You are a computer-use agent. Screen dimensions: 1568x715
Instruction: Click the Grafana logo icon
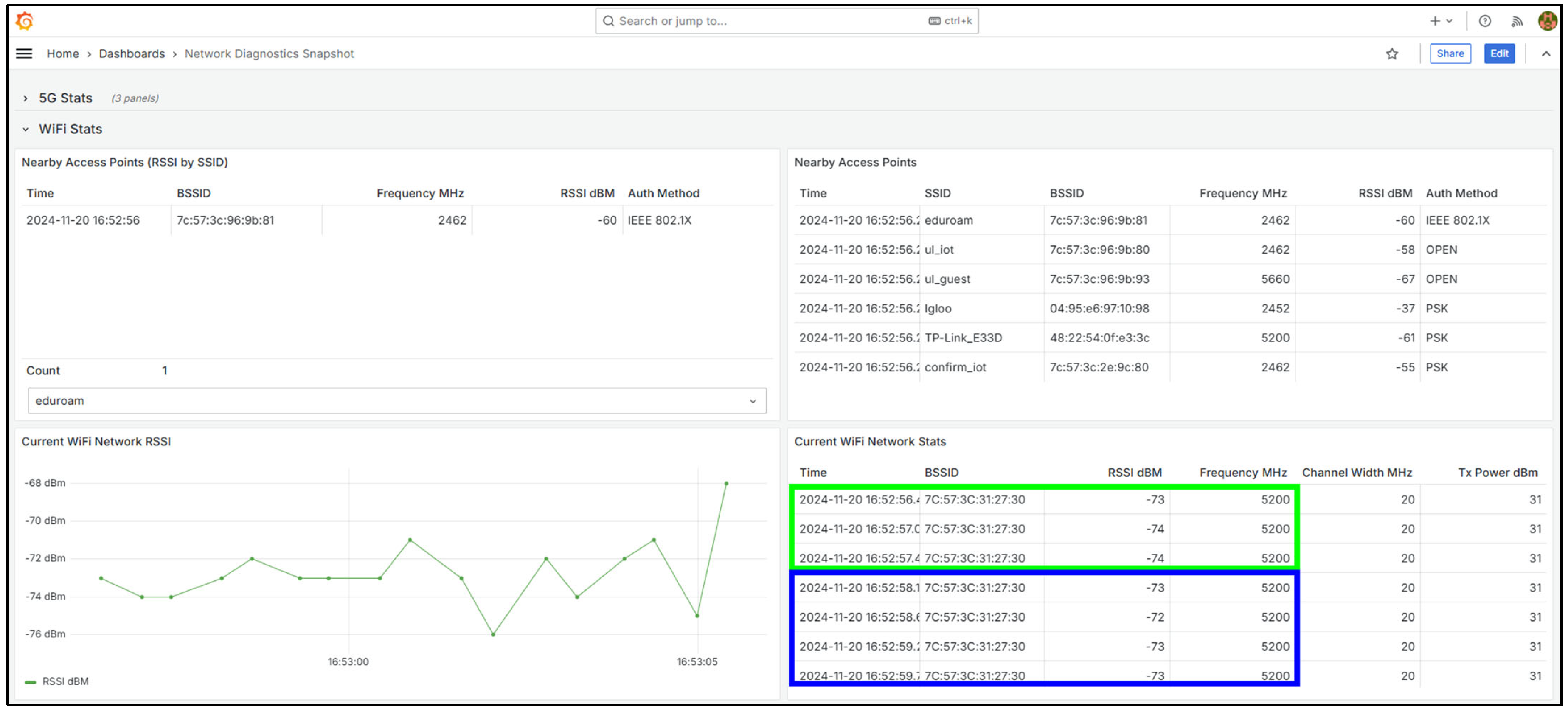pos(24,21)
